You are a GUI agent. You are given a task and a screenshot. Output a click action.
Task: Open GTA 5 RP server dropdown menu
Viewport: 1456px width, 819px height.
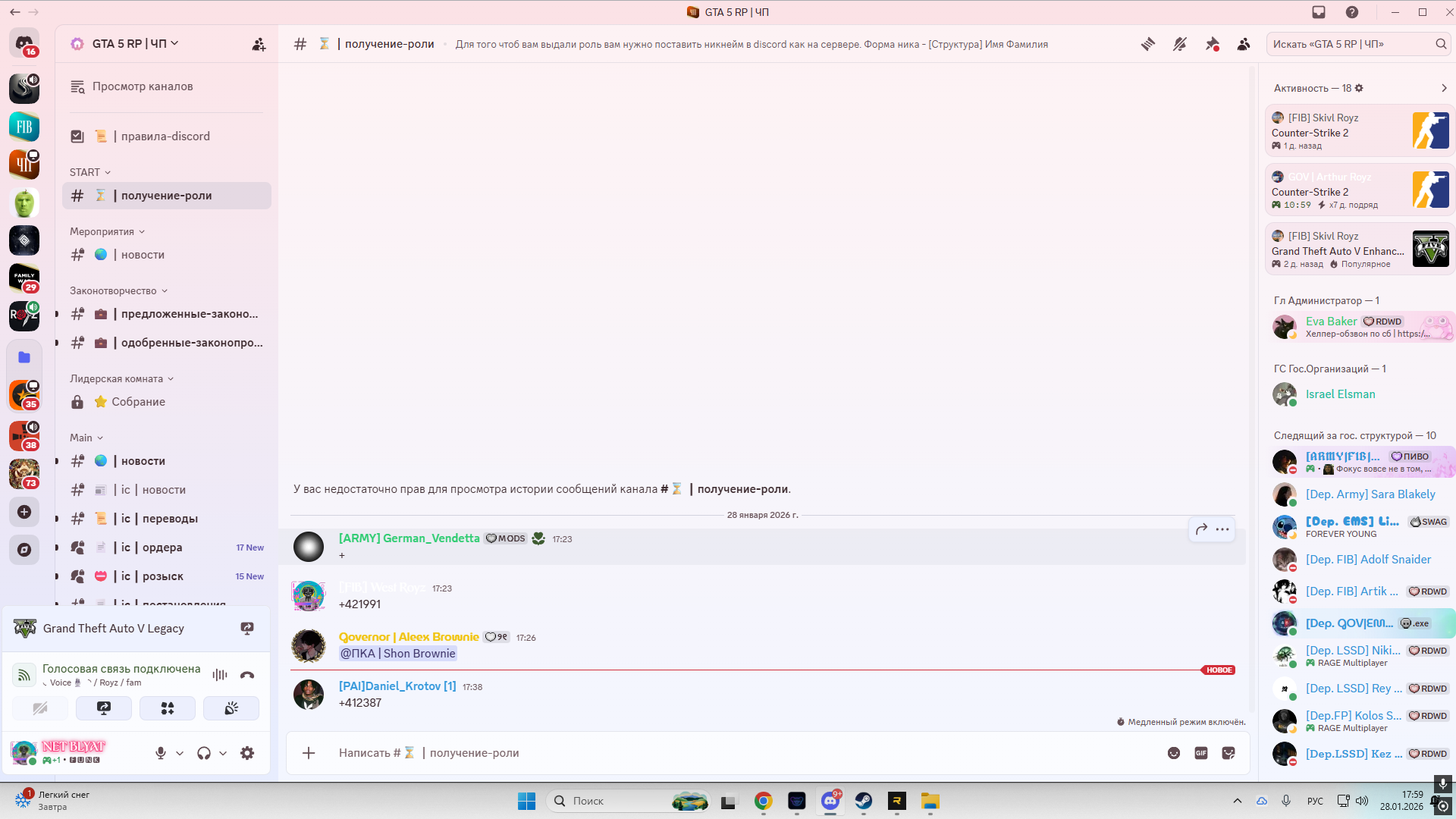click(129, 44)
